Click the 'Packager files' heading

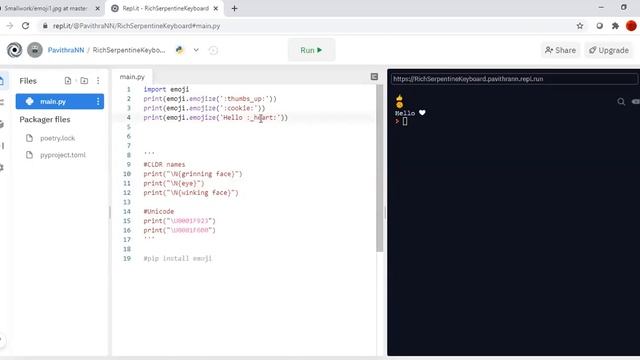tap(45, 120)
